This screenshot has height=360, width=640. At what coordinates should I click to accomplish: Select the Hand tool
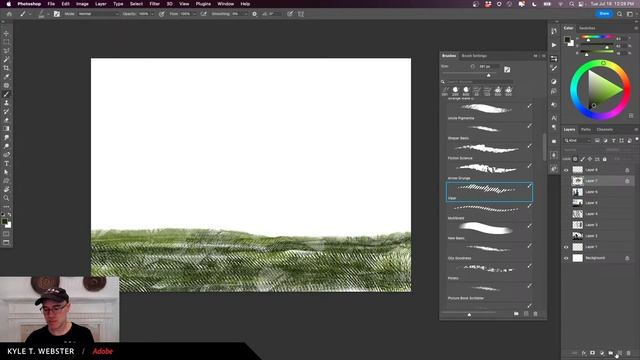point(6,189)
